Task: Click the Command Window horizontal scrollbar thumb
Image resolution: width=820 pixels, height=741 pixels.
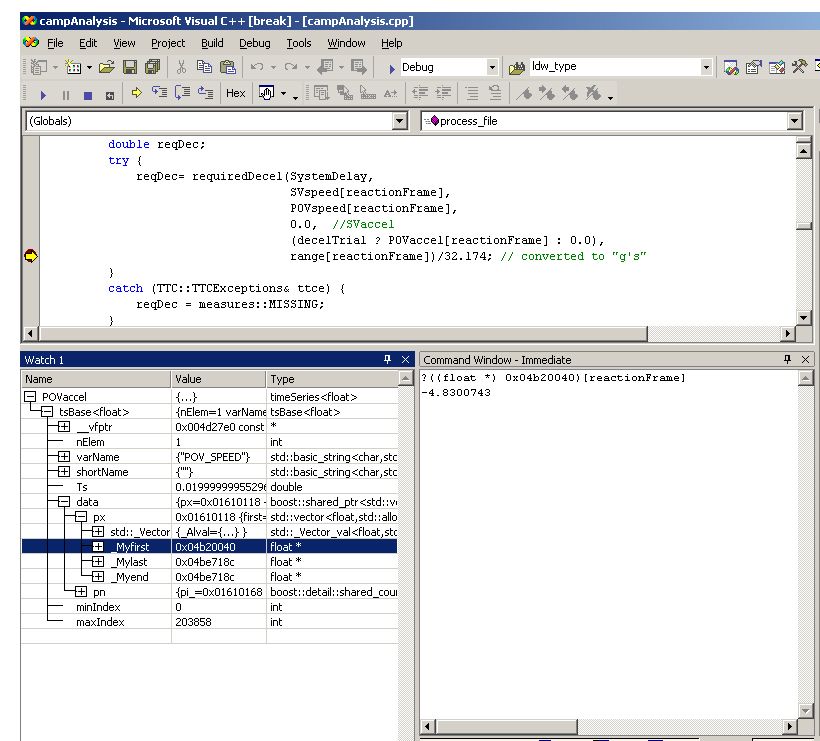Action: (x=507, y=726)
